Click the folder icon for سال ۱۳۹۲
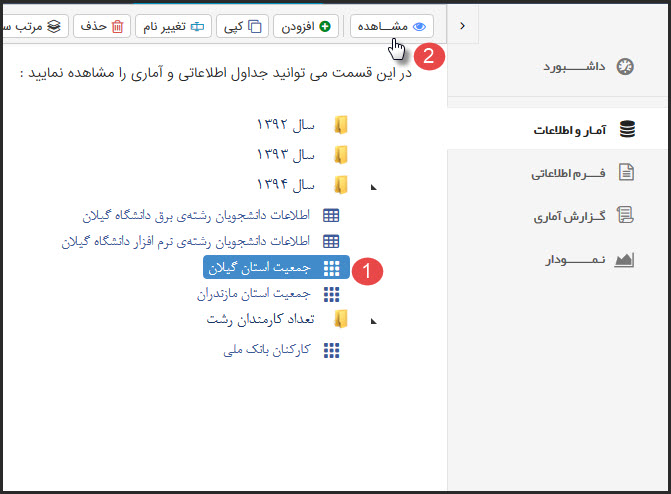The image size is (671, 494). point(341,125)
